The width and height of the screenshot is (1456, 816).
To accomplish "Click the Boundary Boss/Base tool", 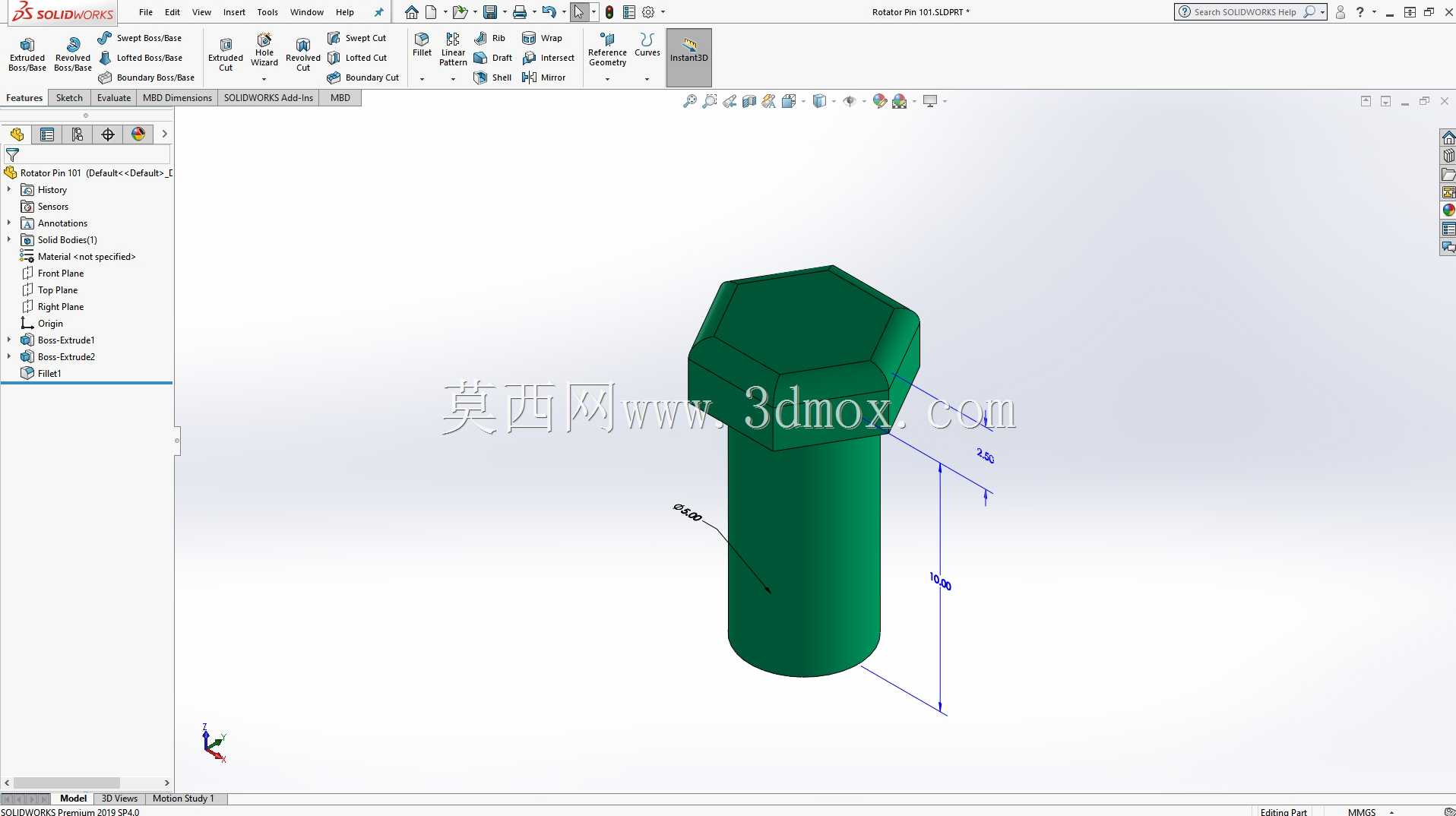I will [x=146, y=77].
